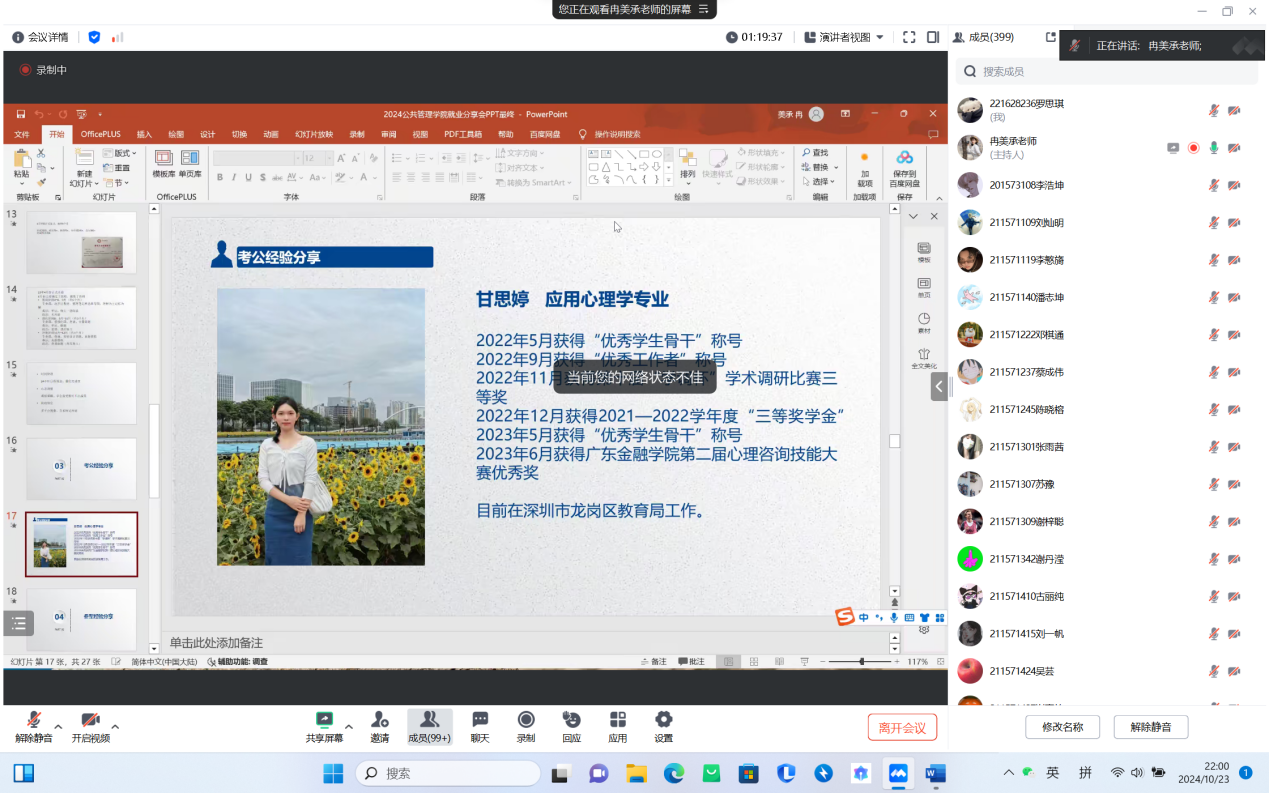Enter full screen via the fullscreen icon

(909, 37)
